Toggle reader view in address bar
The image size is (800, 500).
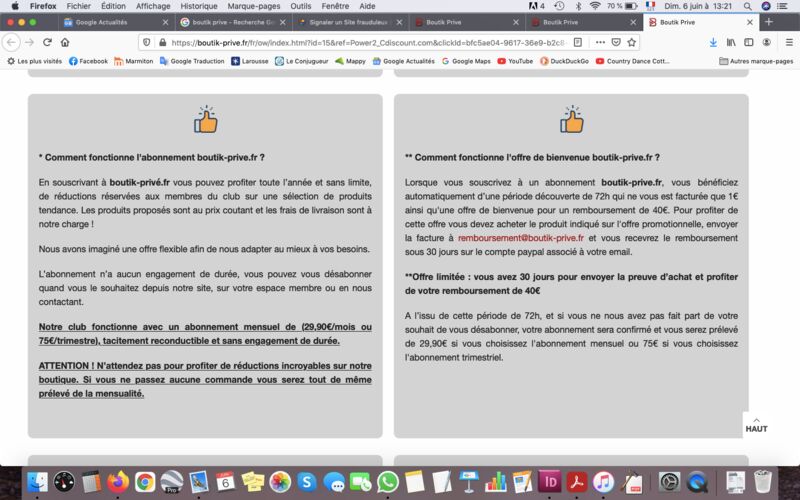tap(578, 42)
